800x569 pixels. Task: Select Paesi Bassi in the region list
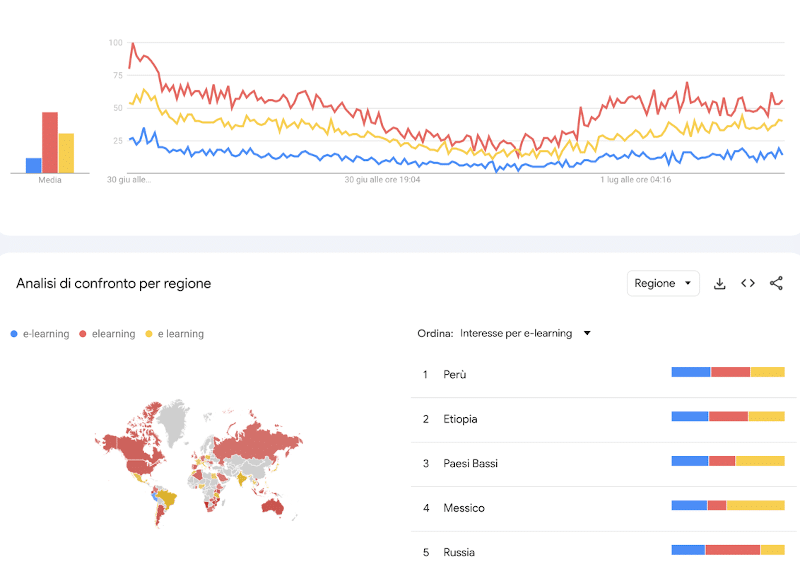(470, 463)
